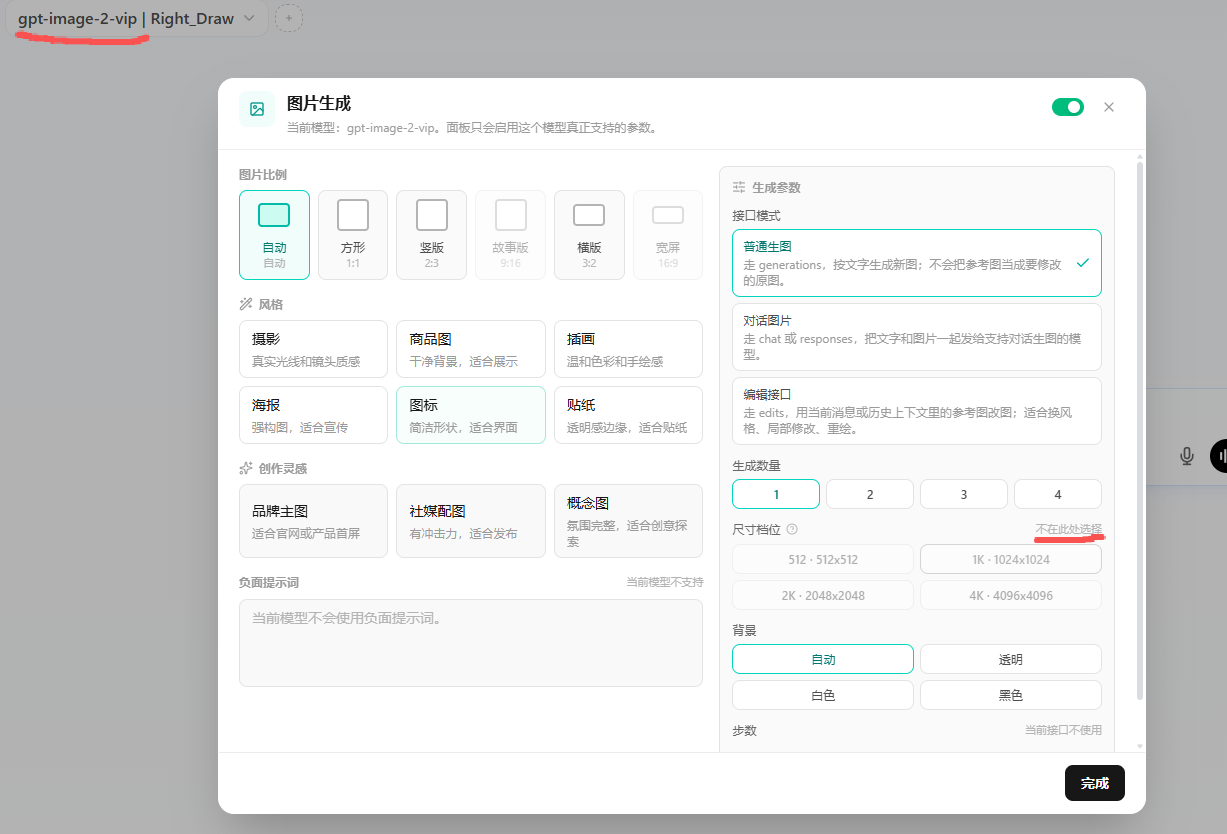1227x834 pixels.
Task: Set background to 自动
Action: [823, 659]
